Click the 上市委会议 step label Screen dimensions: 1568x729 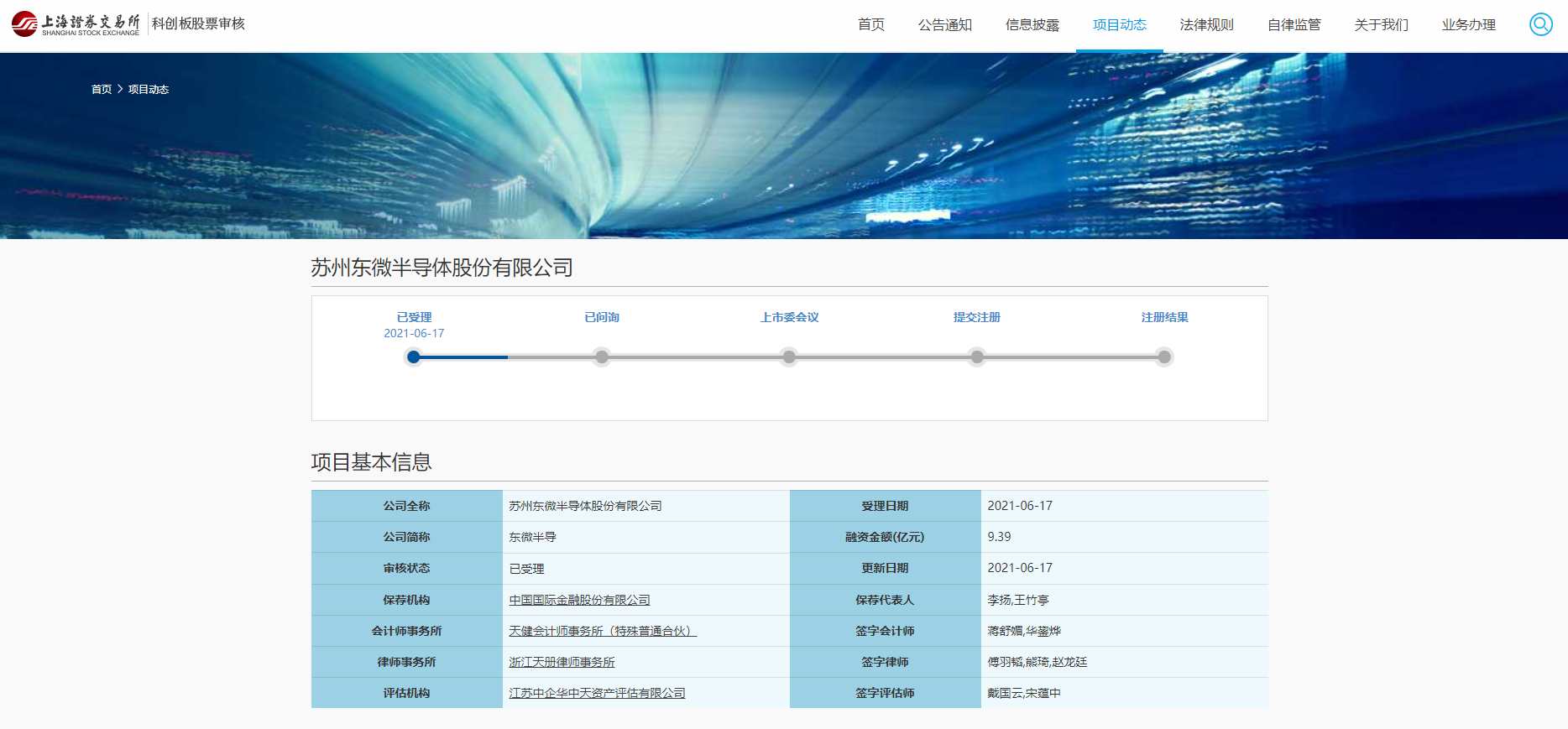click(x=789, y=317)
